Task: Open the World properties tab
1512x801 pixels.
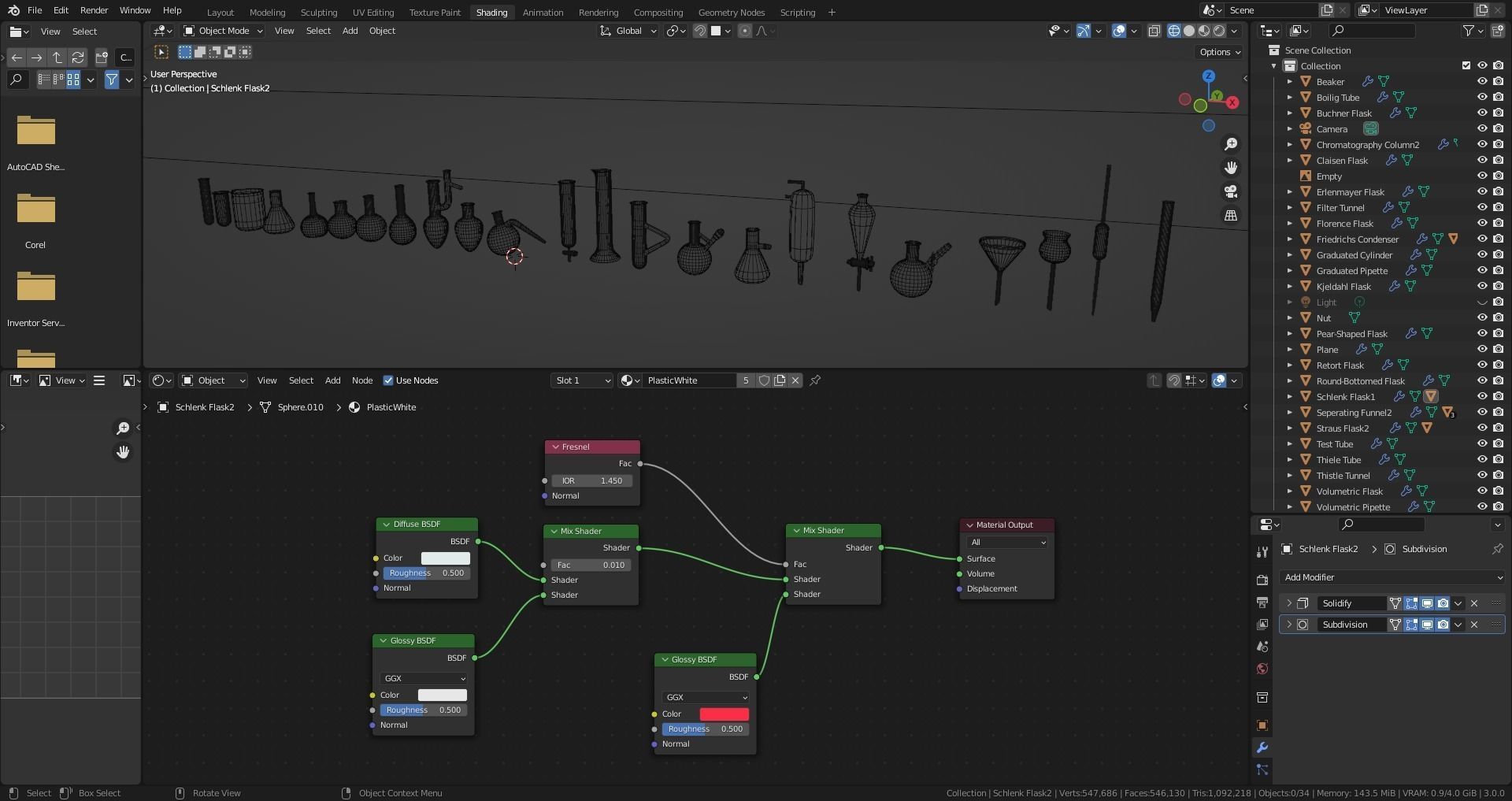Action: (x=1262, y=669)
